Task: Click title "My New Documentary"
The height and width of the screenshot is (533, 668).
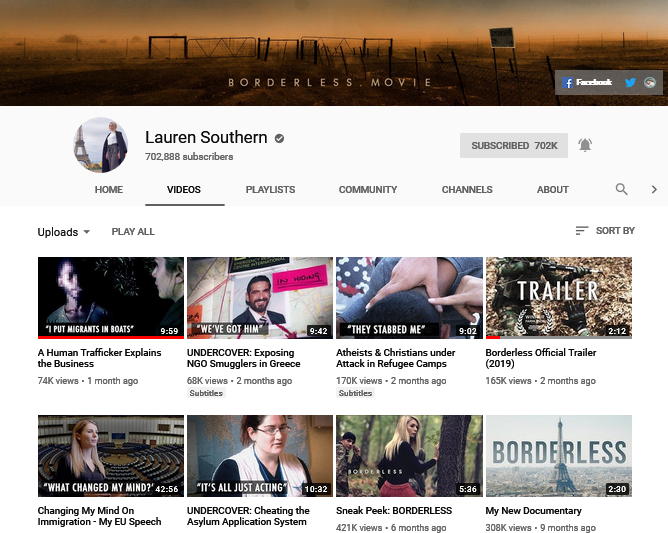Action: (533, 510)
